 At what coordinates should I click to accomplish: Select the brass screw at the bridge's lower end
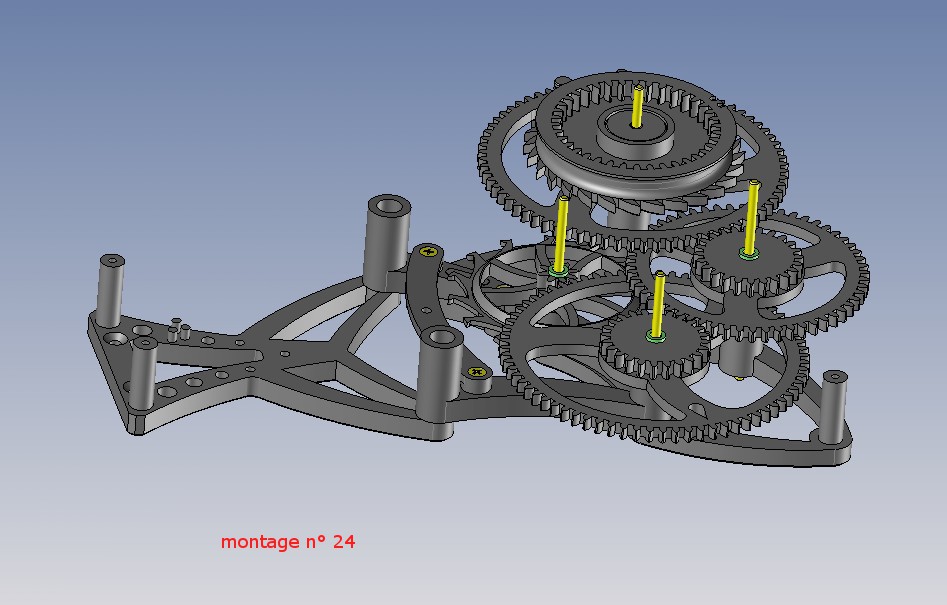pyautogui.click(x=477, y=371)
